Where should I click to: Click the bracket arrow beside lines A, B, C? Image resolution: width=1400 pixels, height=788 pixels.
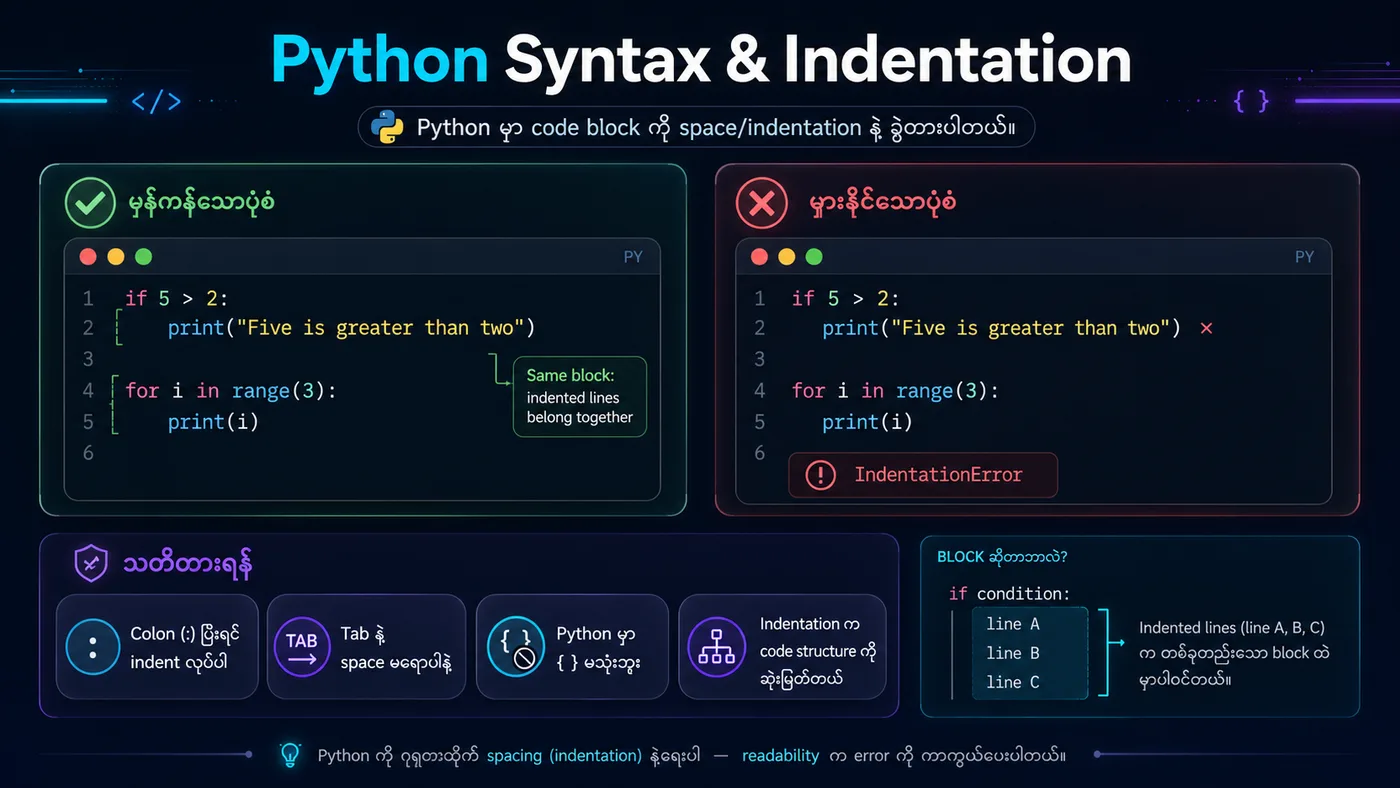[1110, 652]
